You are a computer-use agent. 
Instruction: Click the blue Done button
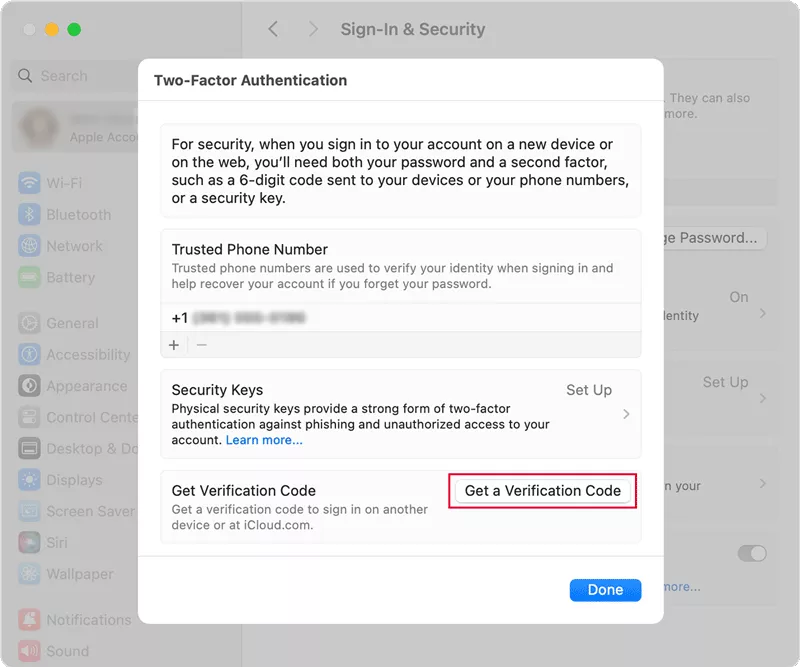tap(605, 590)
